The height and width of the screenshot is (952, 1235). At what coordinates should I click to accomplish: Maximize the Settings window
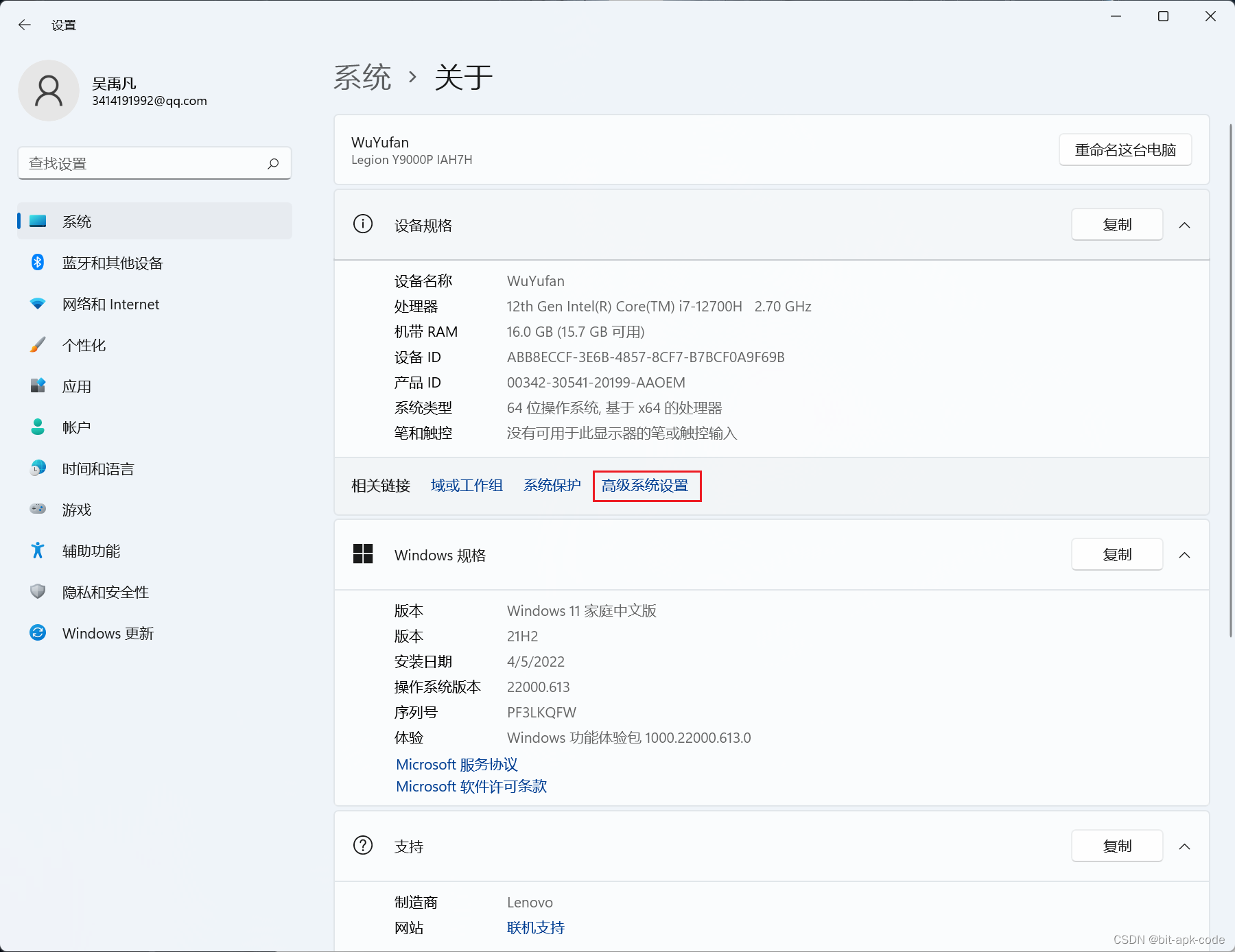pyautogui.click(x=1163, y=16)
